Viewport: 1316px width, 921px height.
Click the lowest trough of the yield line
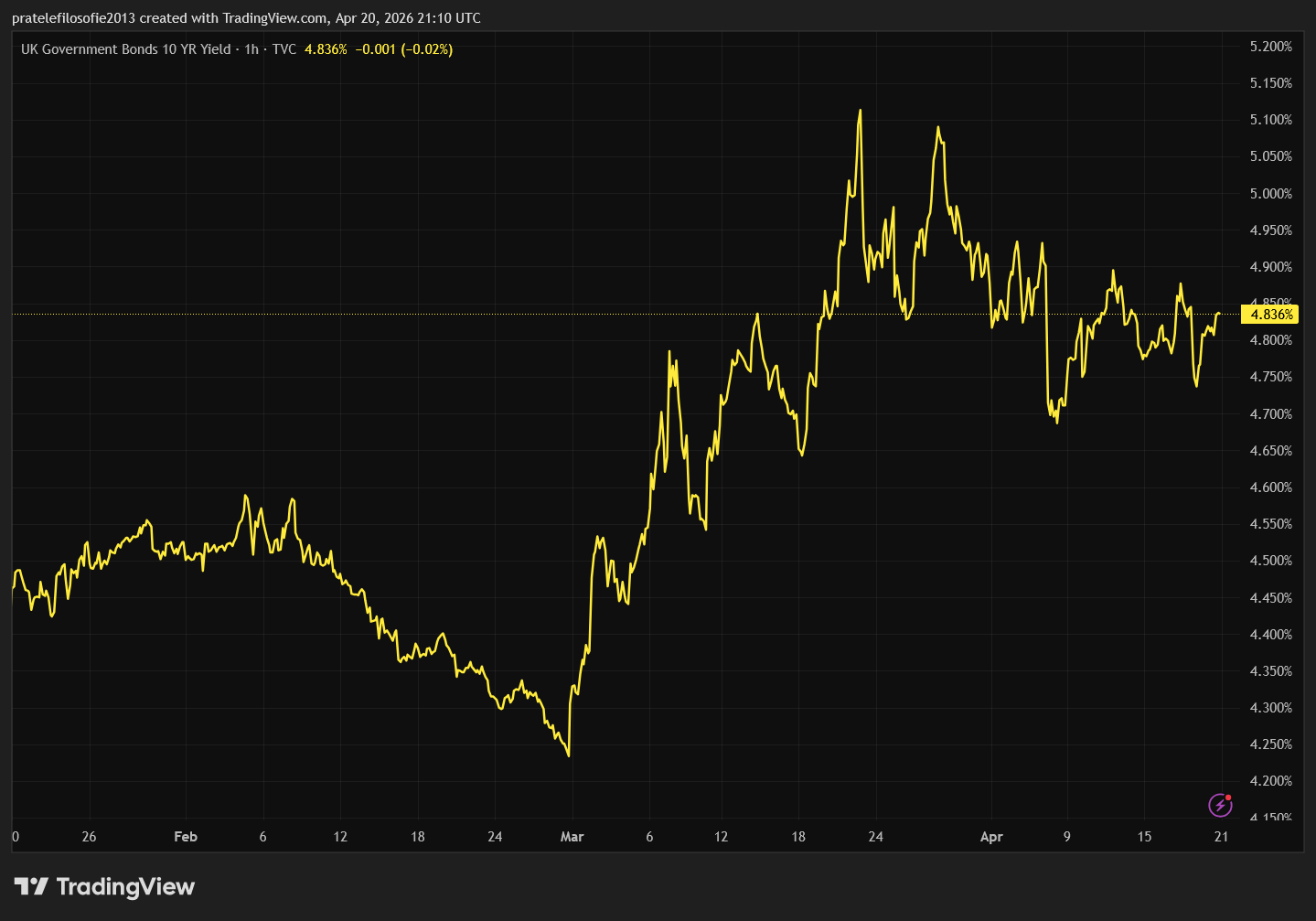pos(569,755)
